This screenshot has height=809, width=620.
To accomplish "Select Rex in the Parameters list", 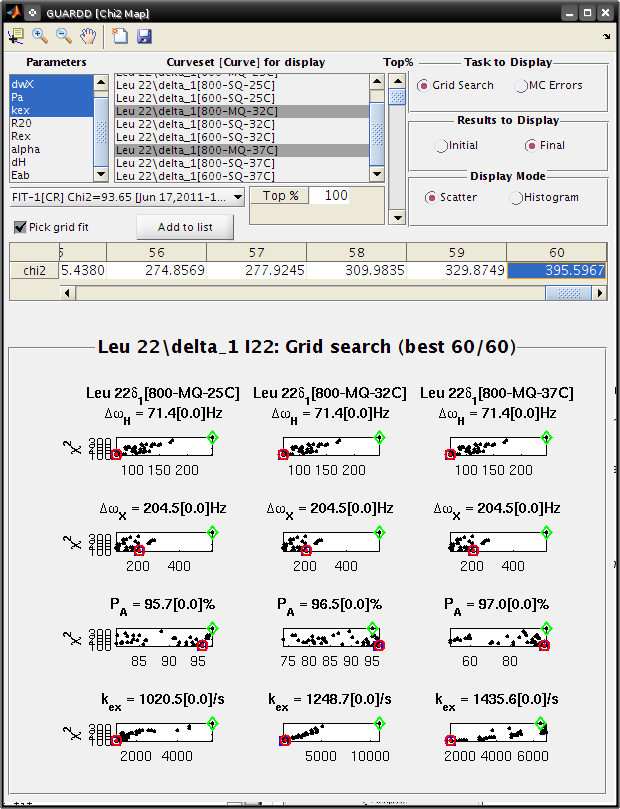I will click(52, 136).
